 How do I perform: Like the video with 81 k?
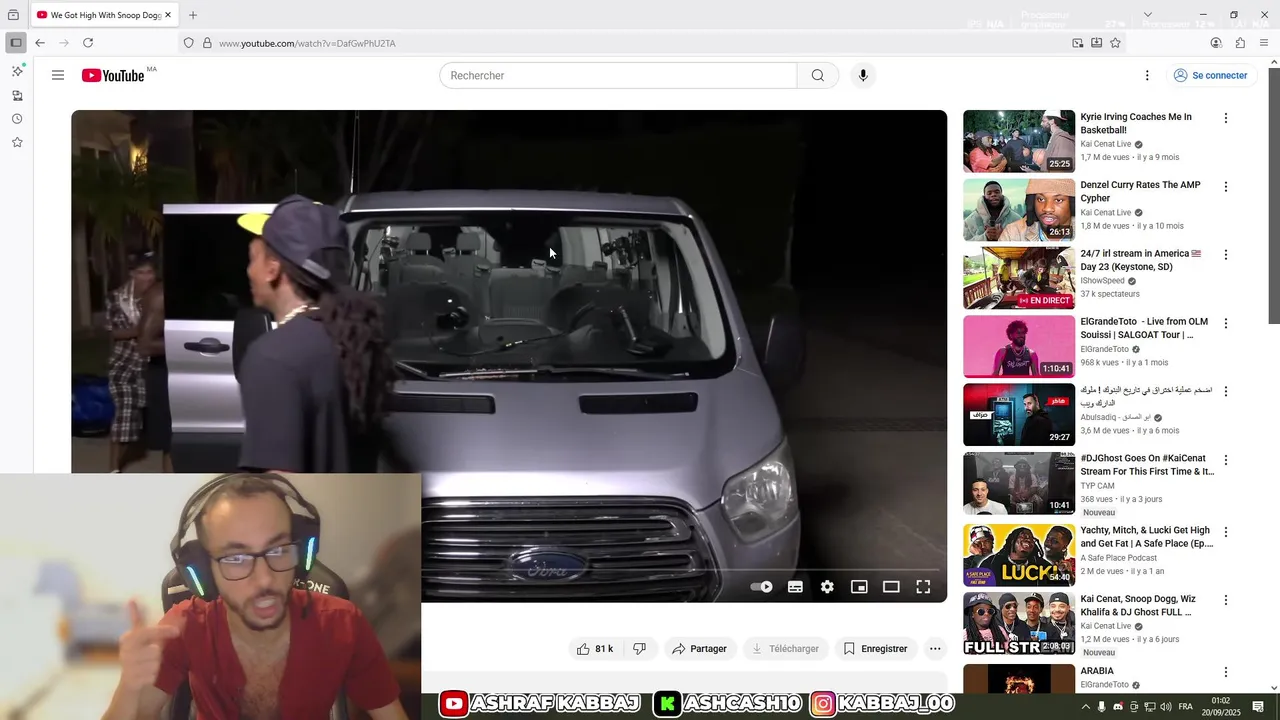[594, 649]
